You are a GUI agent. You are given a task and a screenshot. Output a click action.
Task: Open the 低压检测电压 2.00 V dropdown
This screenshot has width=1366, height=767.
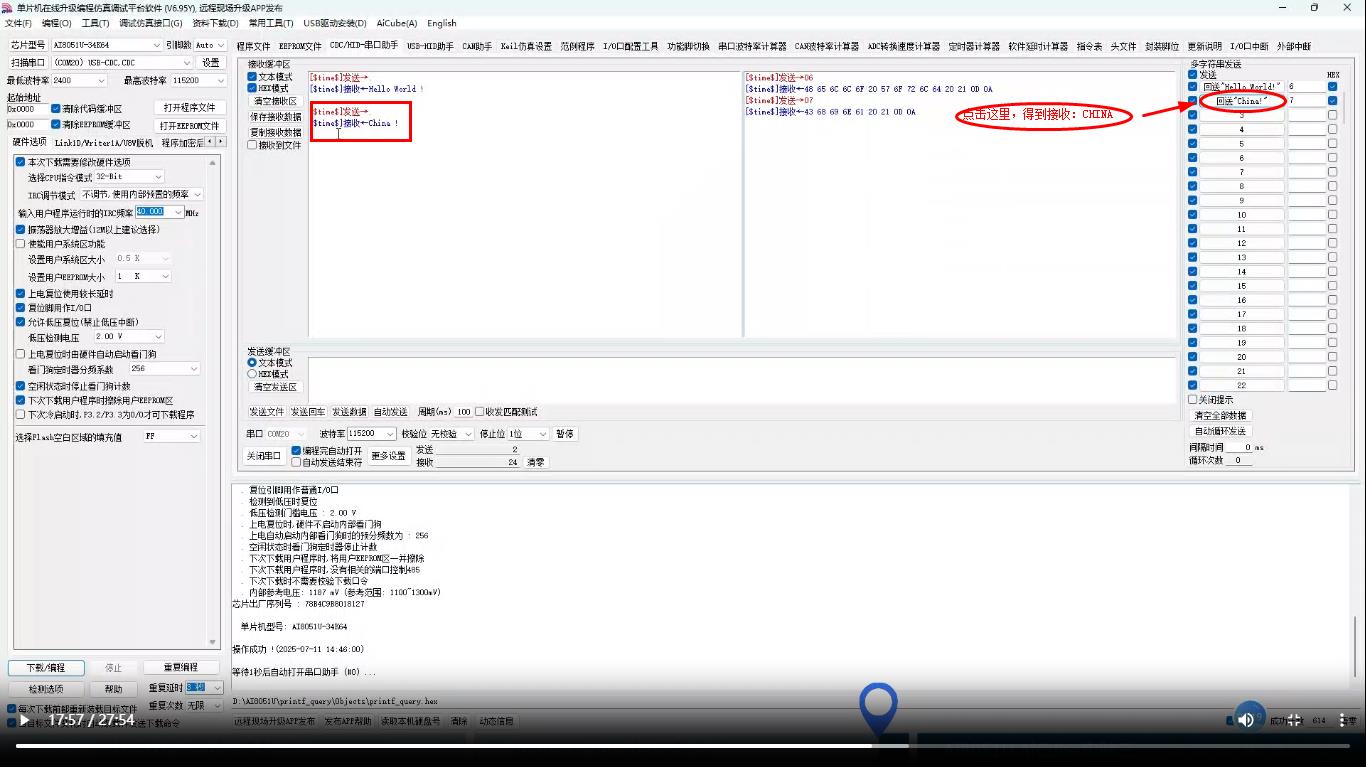coord(128,337)
